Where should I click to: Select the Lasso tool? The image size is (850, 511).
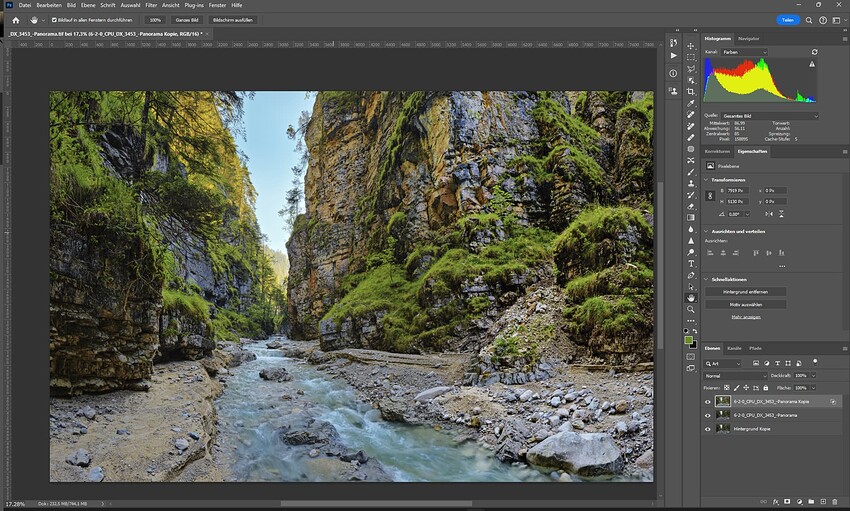point(691,69)
